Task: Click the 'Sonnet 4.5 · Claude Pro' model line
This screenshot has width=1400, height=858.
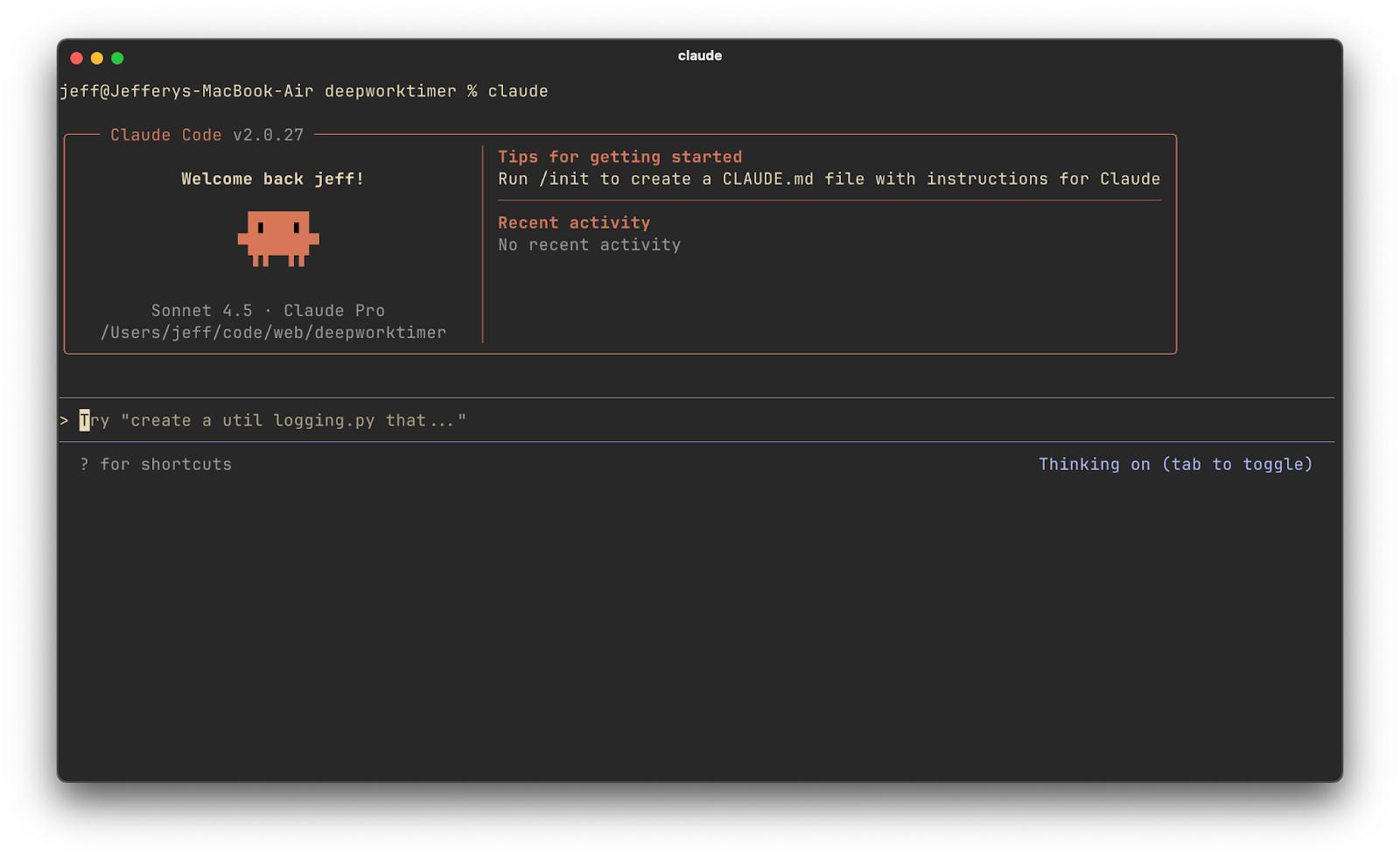Action: click(268, 311)
